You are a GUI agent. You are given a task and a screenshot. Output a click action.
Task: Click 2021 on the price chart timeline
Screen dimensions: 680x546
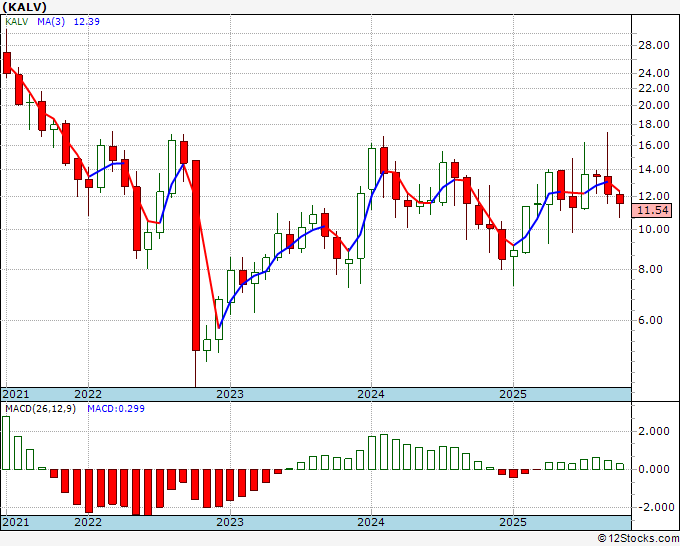click(x=16, y=394)
